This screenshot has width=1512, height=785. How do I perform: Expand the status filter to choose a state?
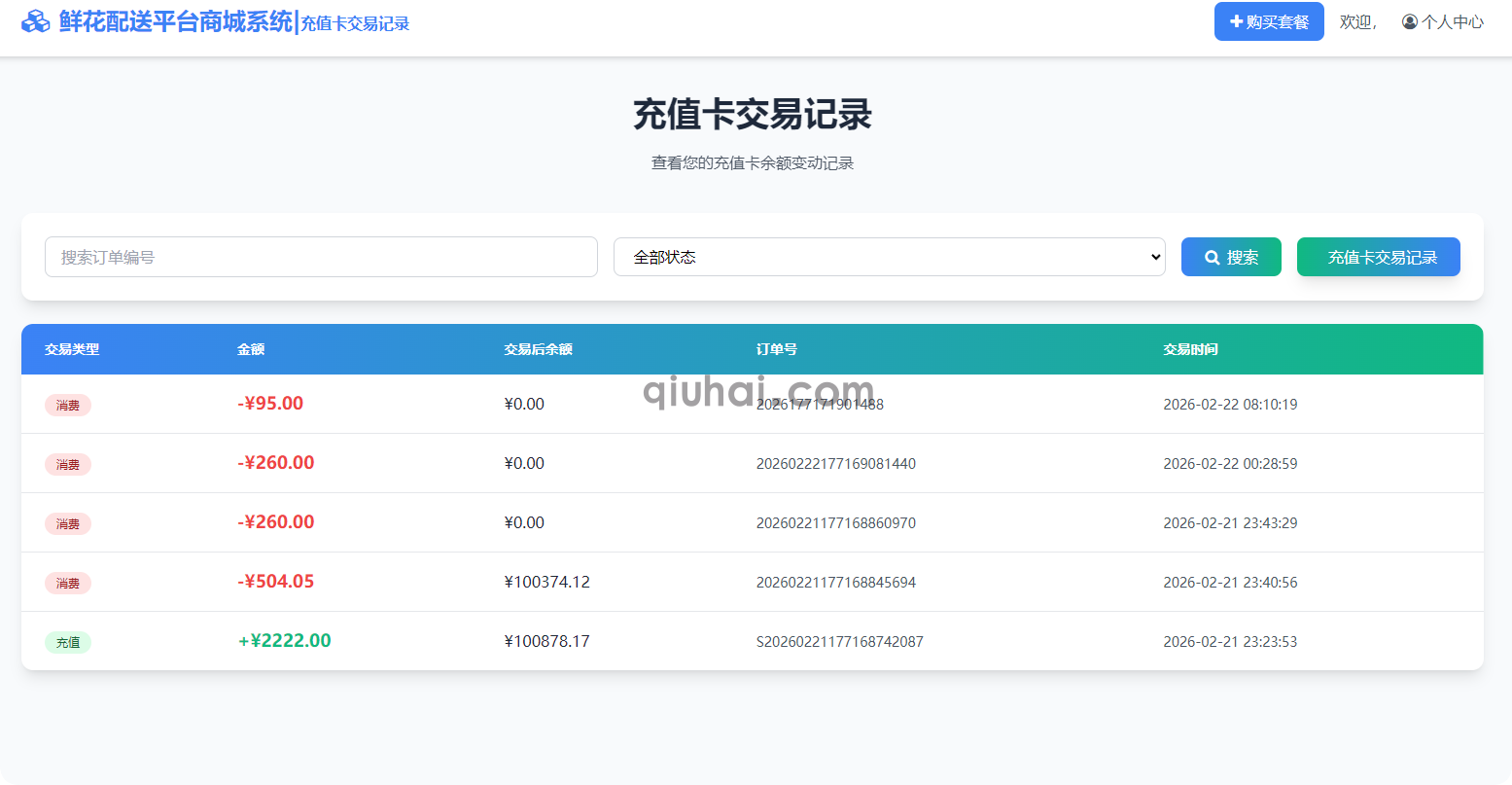888,256
